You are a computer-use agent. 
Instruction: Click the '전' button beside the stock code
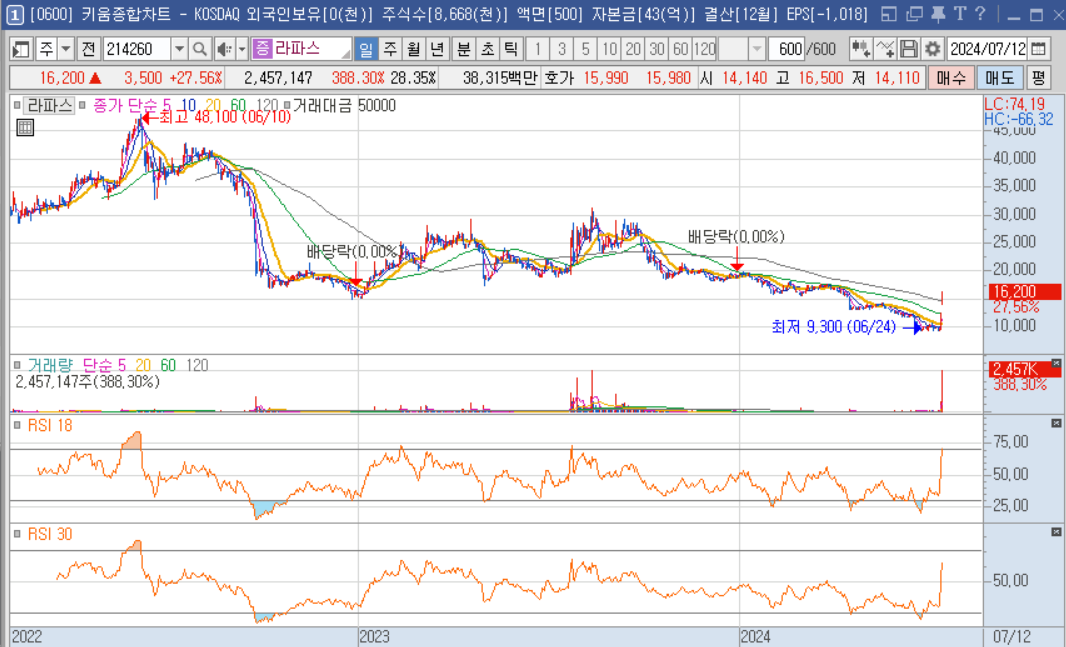[x=88, y=49]
